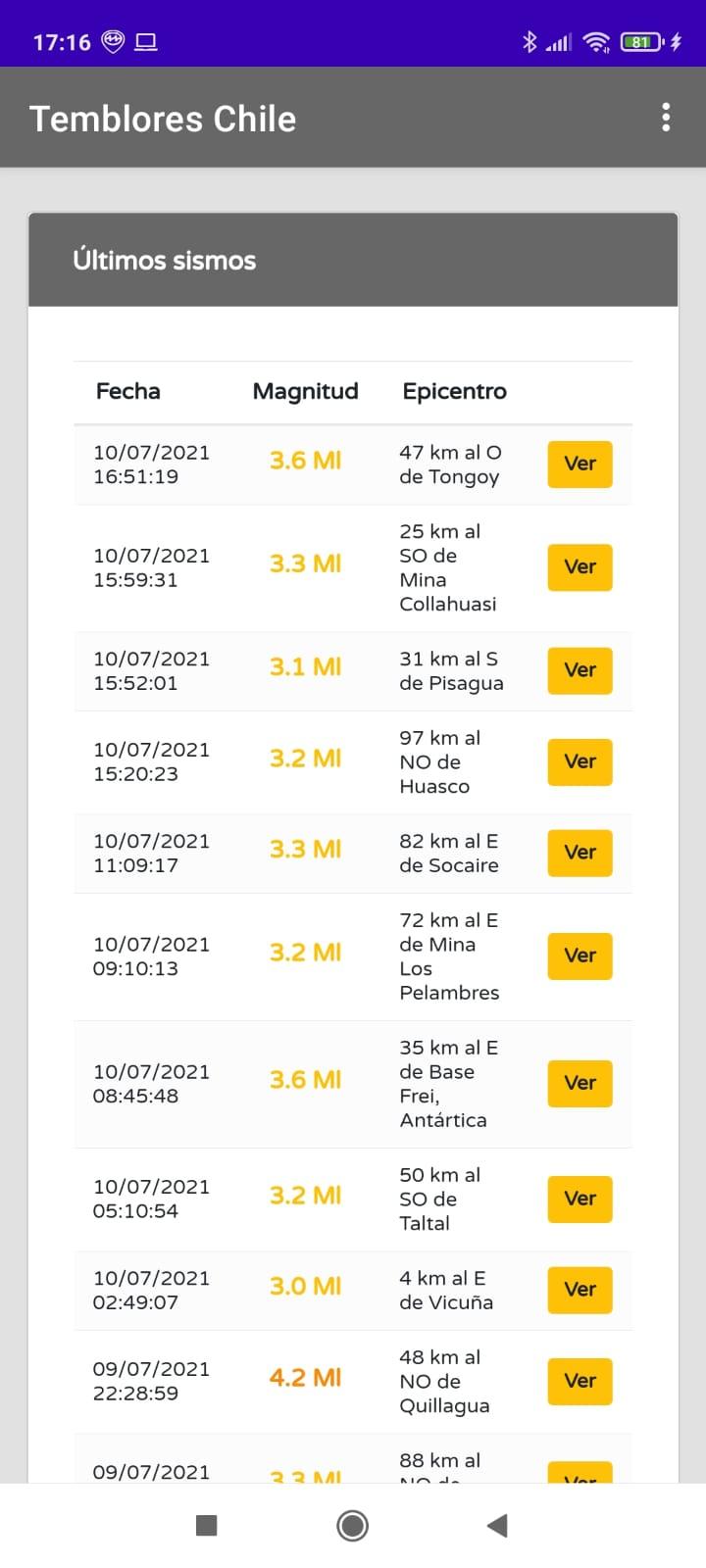Open Ver for Mina Los Pelambres quake
The width and height of the screenshot is (706, 1568).
point(580,956)
